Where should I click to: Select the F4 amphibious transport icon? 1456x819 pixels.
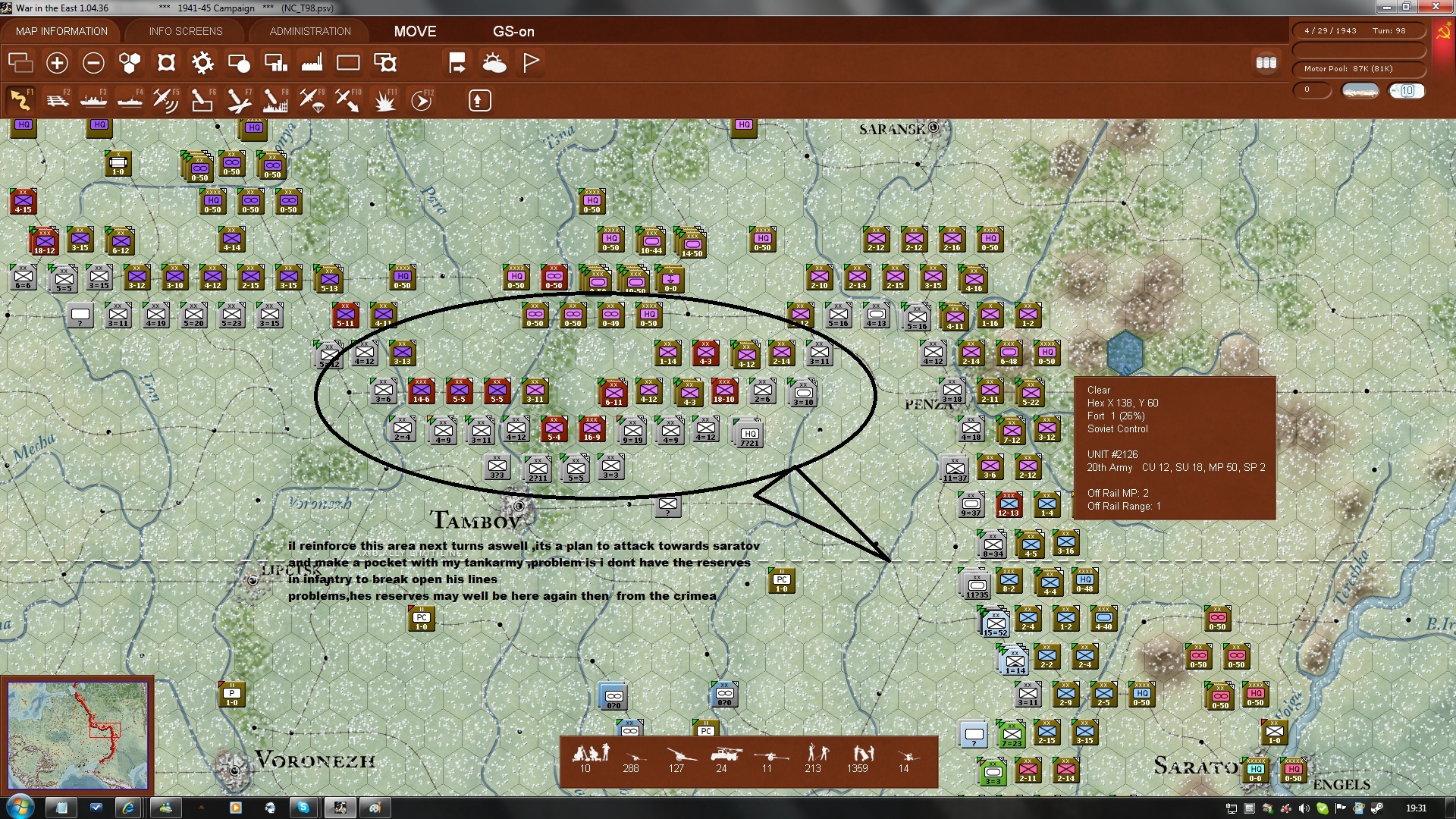pyautogui.click(x=130, y=100)
